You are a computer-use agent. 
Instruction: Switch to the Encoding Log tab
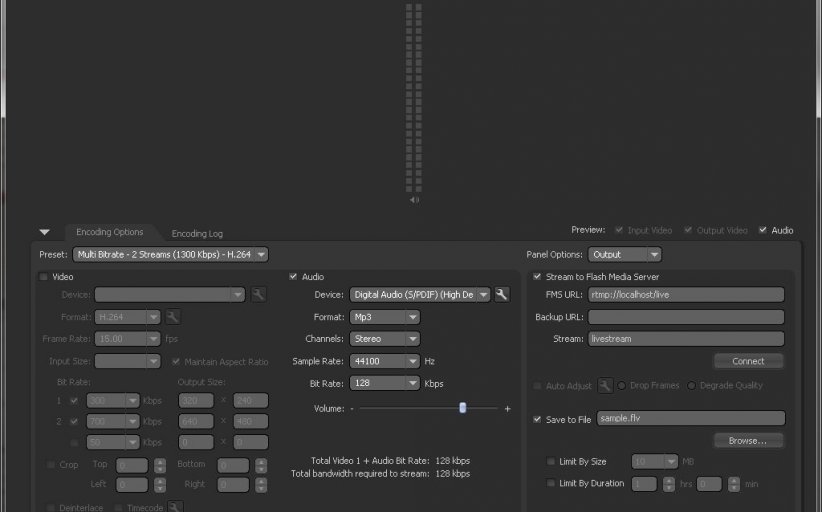pos(196,233)
